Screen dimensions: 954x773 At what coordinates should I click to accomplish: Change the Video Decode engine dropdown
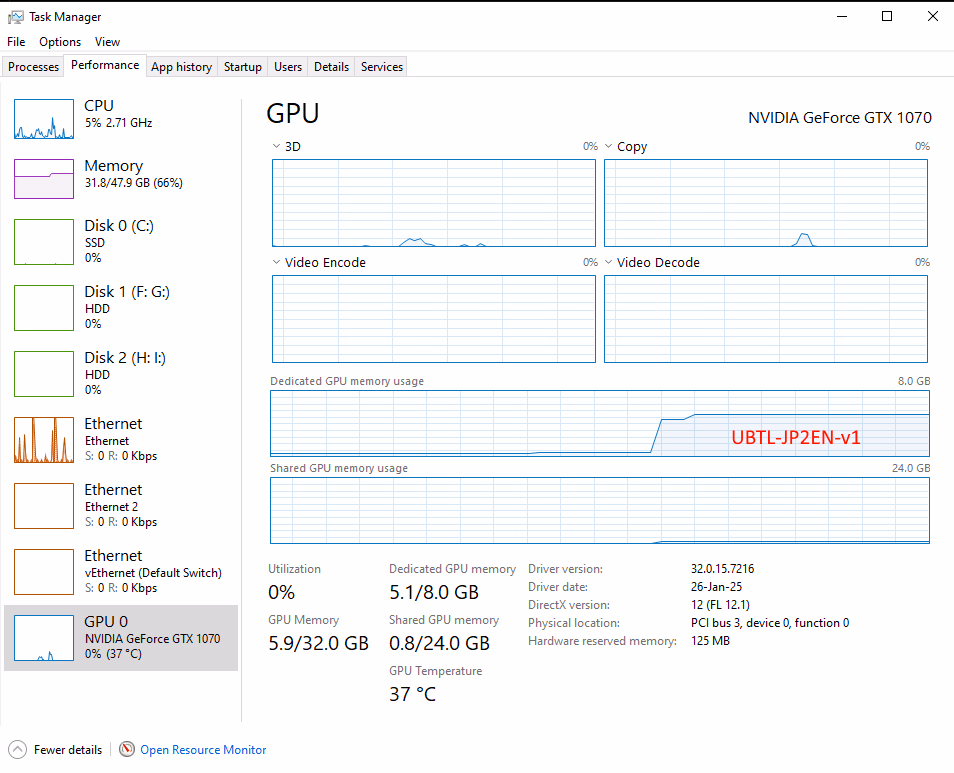click(609, 263)
